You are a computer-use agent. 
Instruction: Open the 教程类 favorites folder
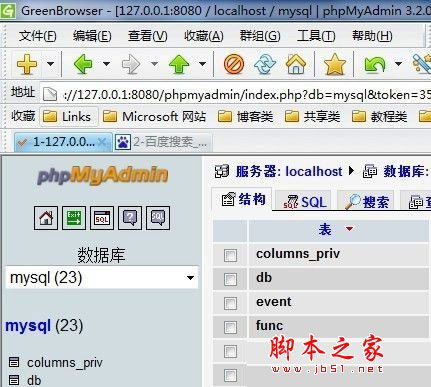[x=379, y=116]
